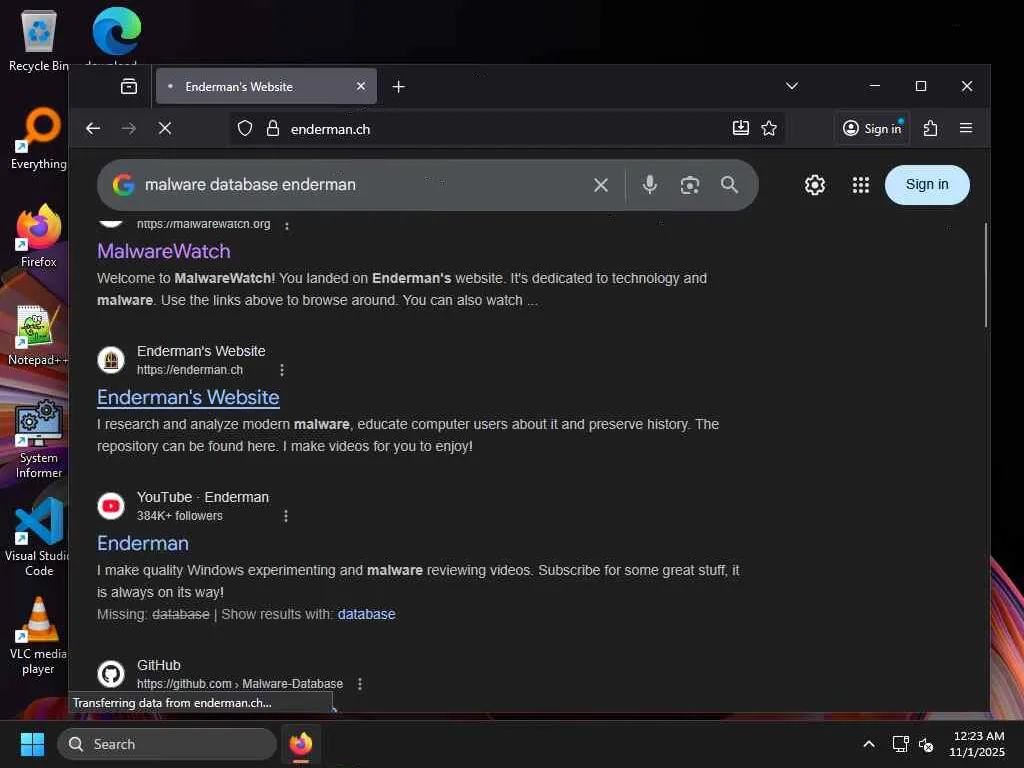Open the Enderman YouTube result
Viewport: 1024px width, 768px height.
pos(143,543)
